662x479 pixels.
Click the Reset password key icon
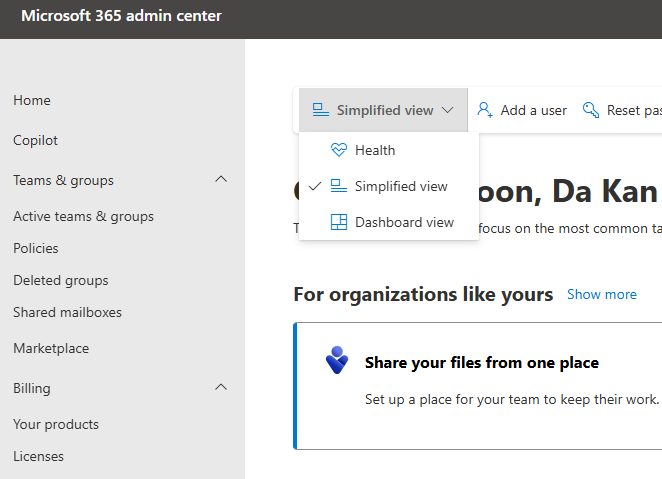(591, 110)
